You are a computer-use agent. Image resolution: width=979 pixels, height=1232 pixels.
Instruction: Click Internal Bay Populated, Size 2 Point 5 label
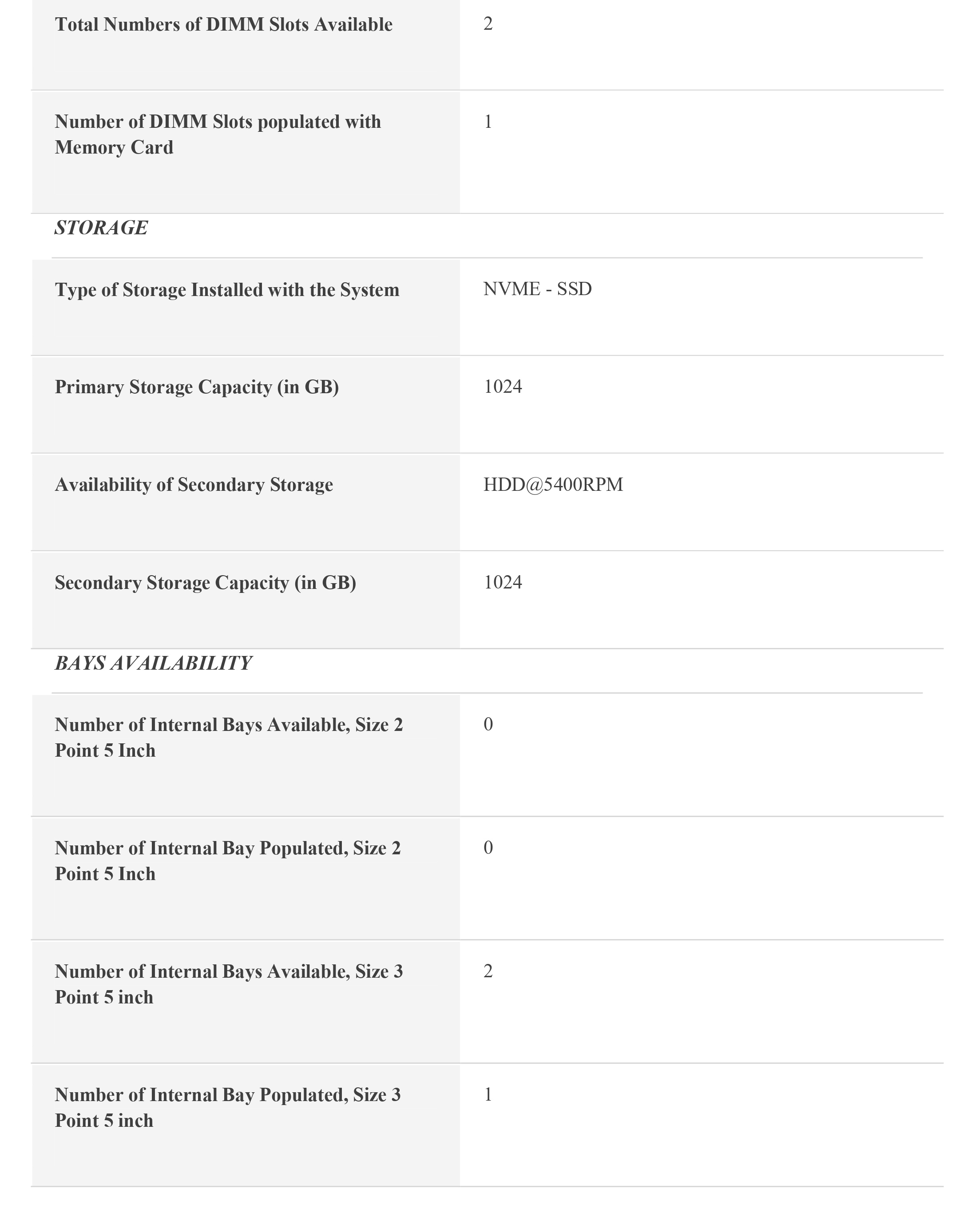[x=227, y=861]
